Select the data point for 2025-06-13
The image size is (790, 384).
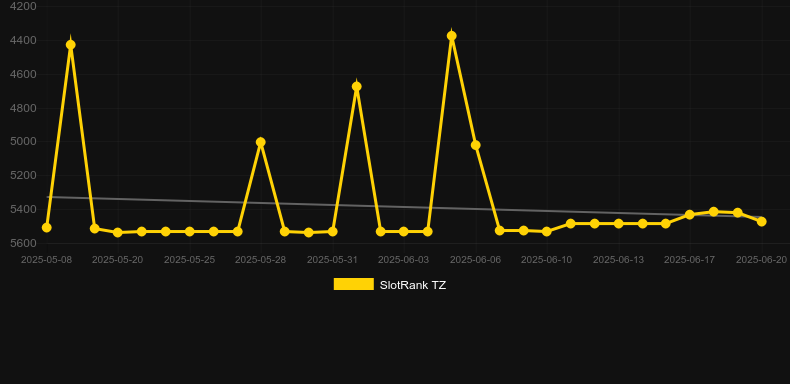618,223
